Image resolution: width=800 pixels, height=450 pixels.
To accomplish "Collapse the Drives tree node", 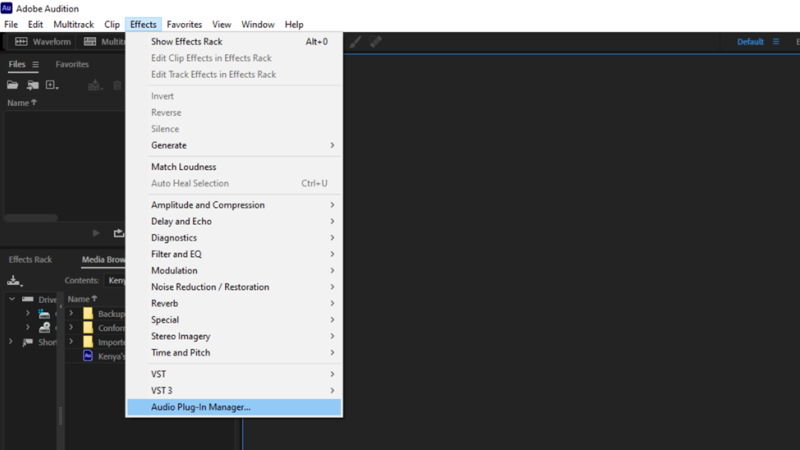I will (x=12, y=299).
